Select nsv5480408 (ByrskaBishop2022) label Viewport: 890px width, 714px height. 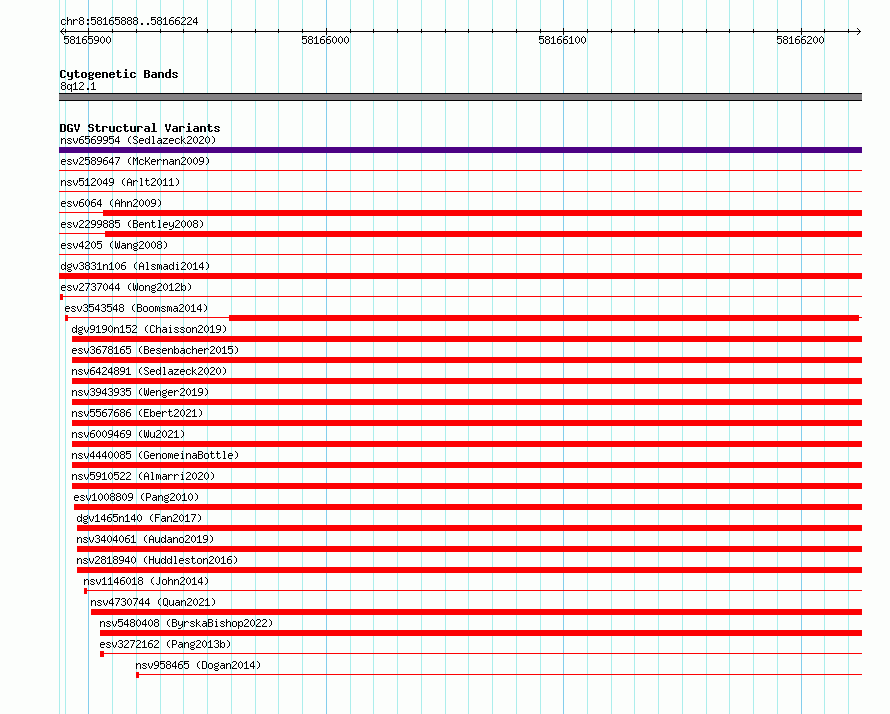(186, 623)
